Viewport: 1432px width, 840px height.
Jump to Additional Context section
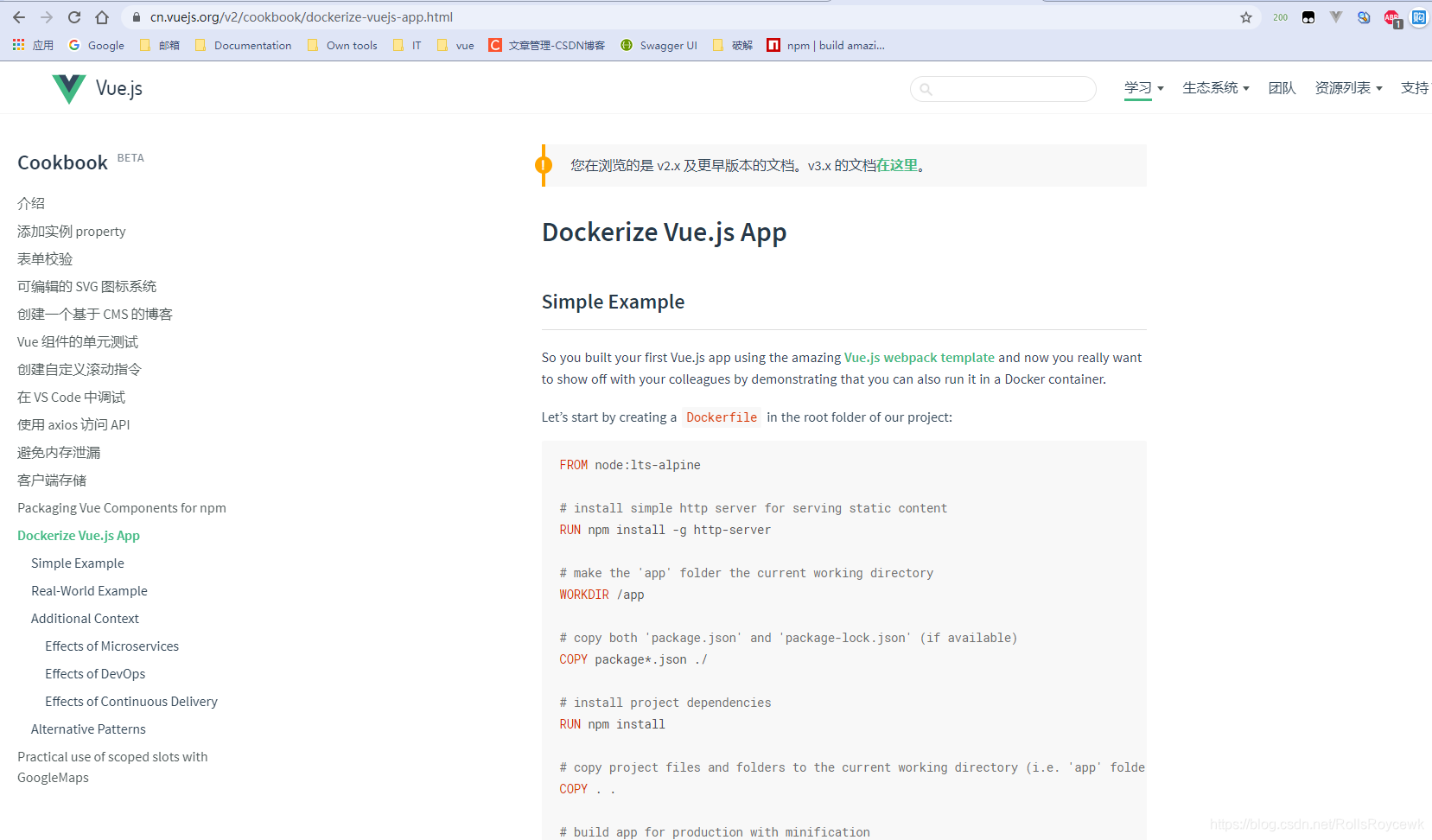coord(85,618)
